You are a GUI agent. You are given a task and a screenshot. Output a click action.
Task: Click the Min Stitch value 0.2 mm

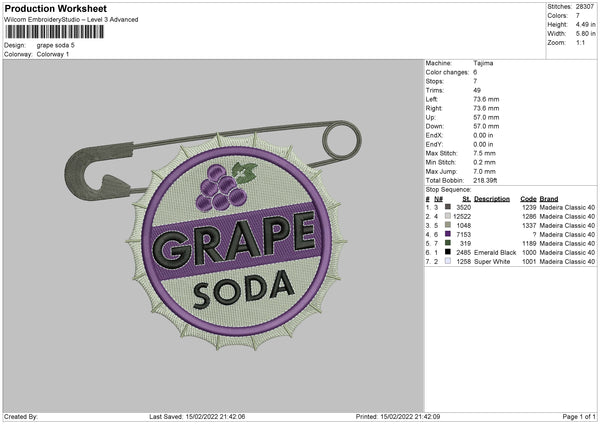[x=484, y=162]
